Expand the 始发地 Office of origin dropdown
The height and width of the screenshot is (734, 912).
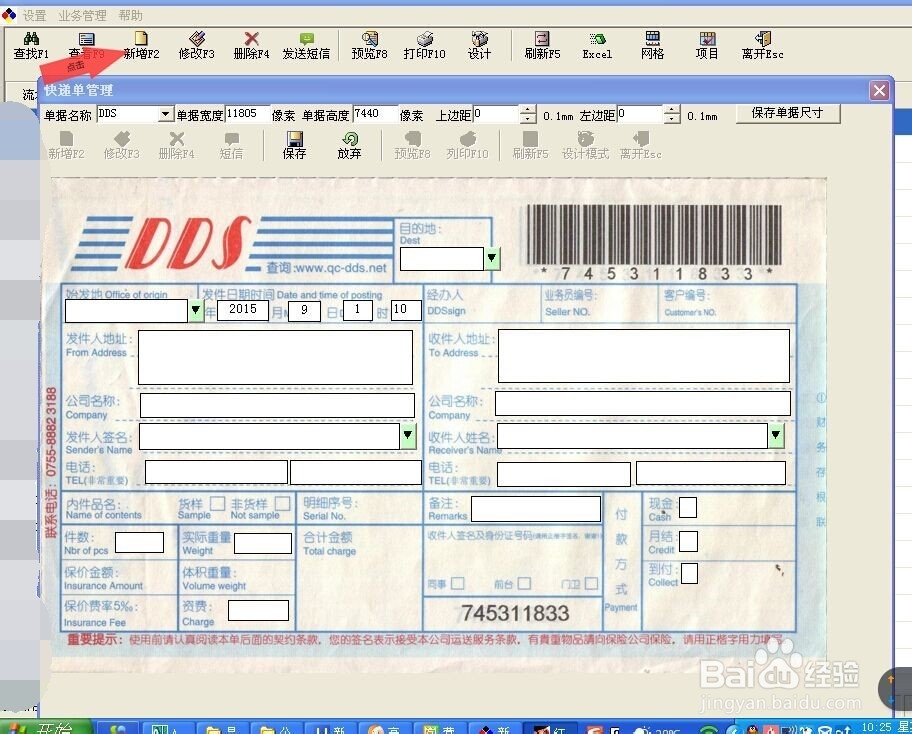(196, 311)
